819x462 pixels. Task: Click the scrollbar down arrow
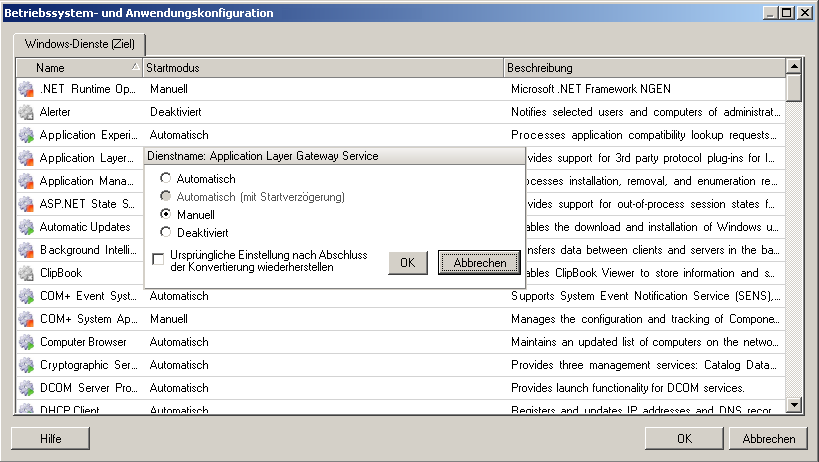click(794, 405)
